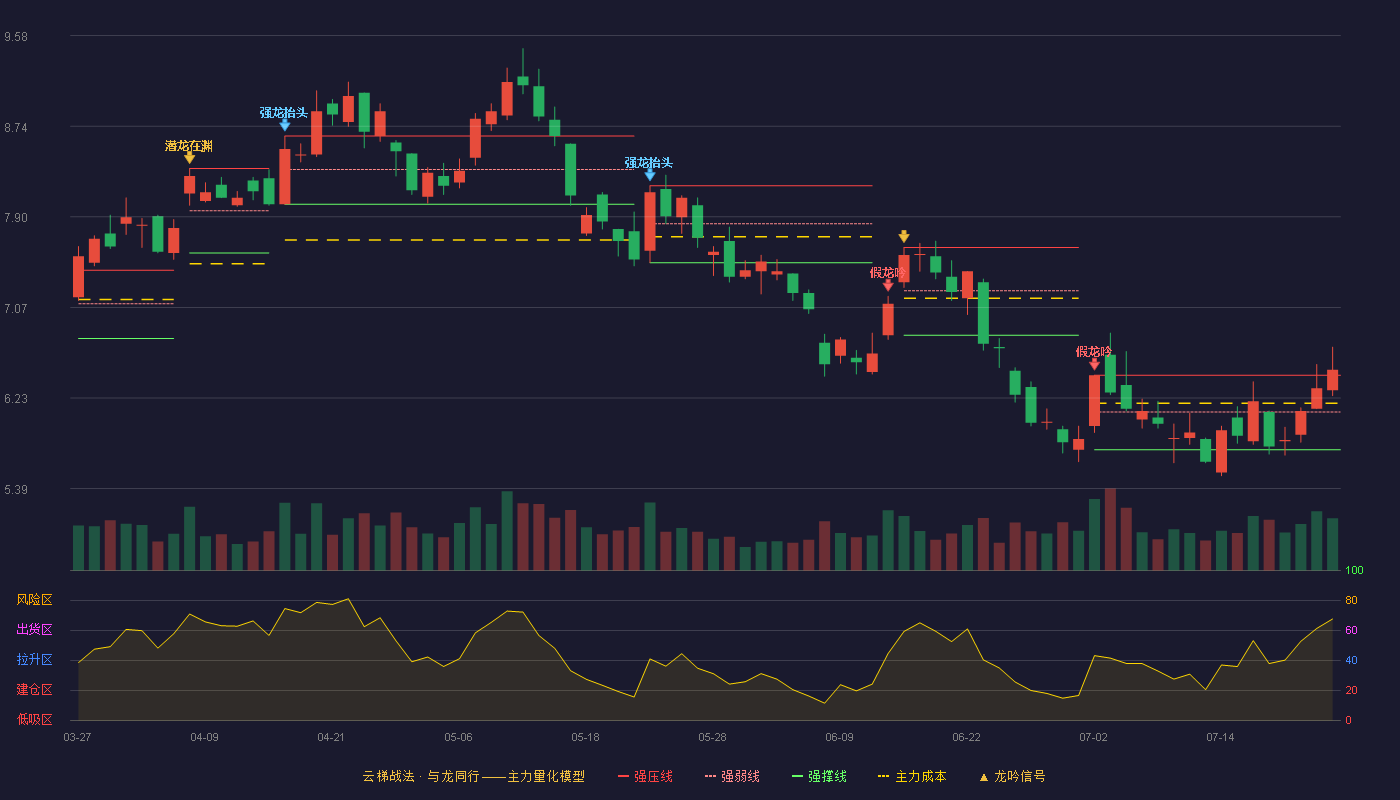1400x800 pixels.
Task: Click the 05-06 date label
Action: (x=458, y=737)
